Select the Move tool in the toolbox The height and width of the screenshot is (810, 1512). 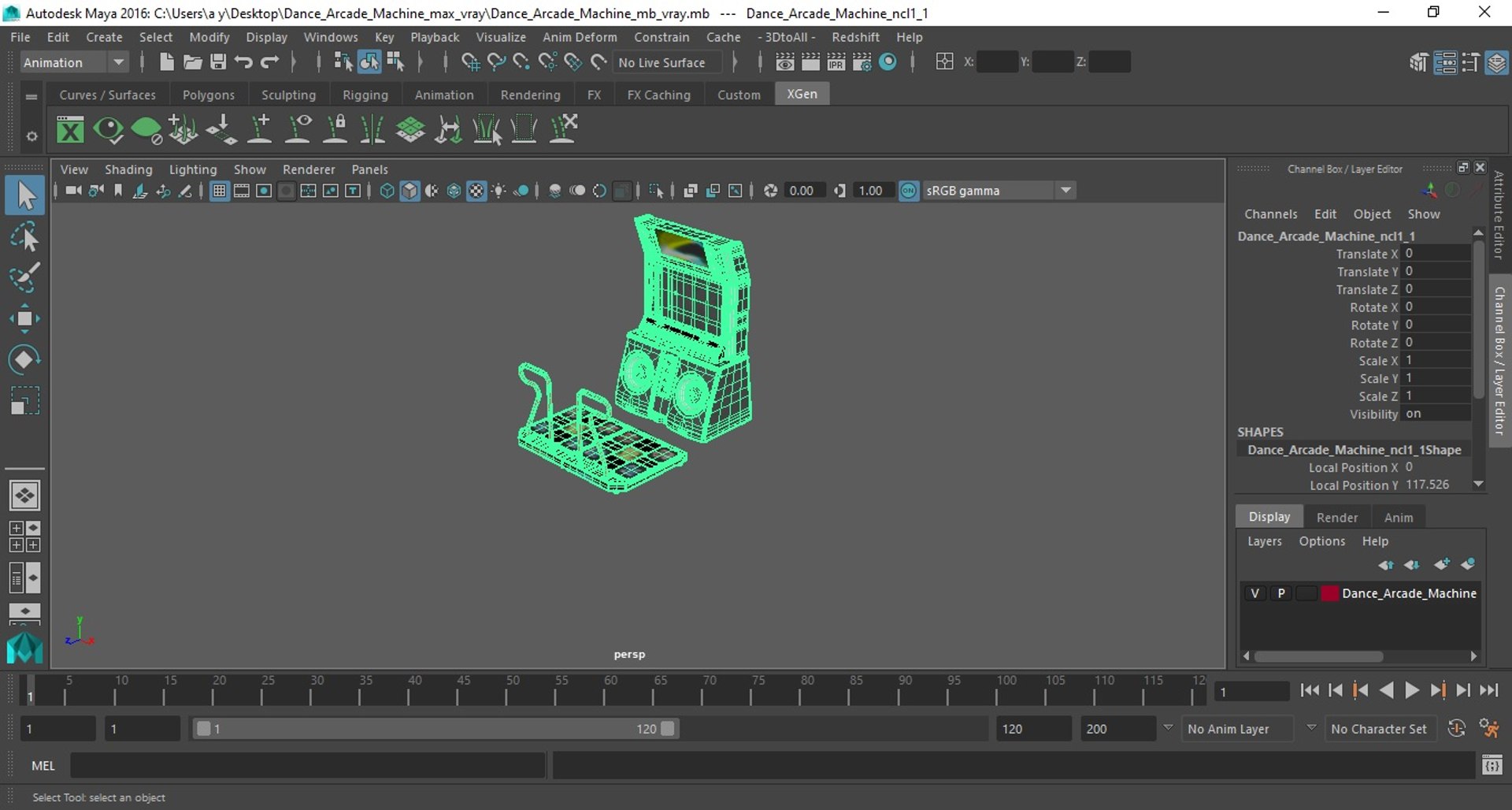[x=24, y=319]
